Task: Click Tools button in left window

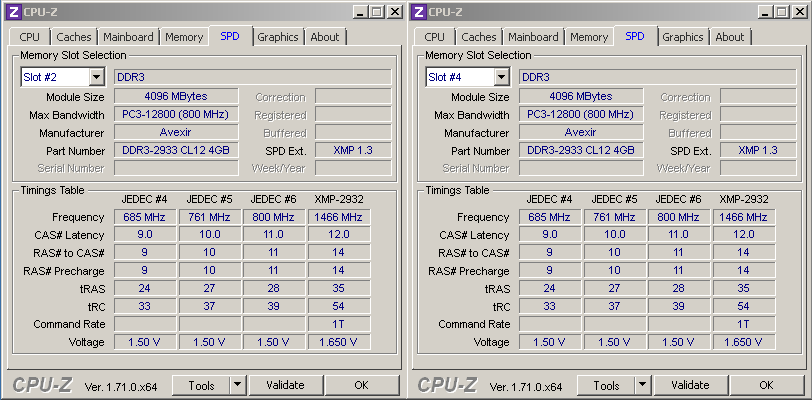Action: [x=201, y=385]
